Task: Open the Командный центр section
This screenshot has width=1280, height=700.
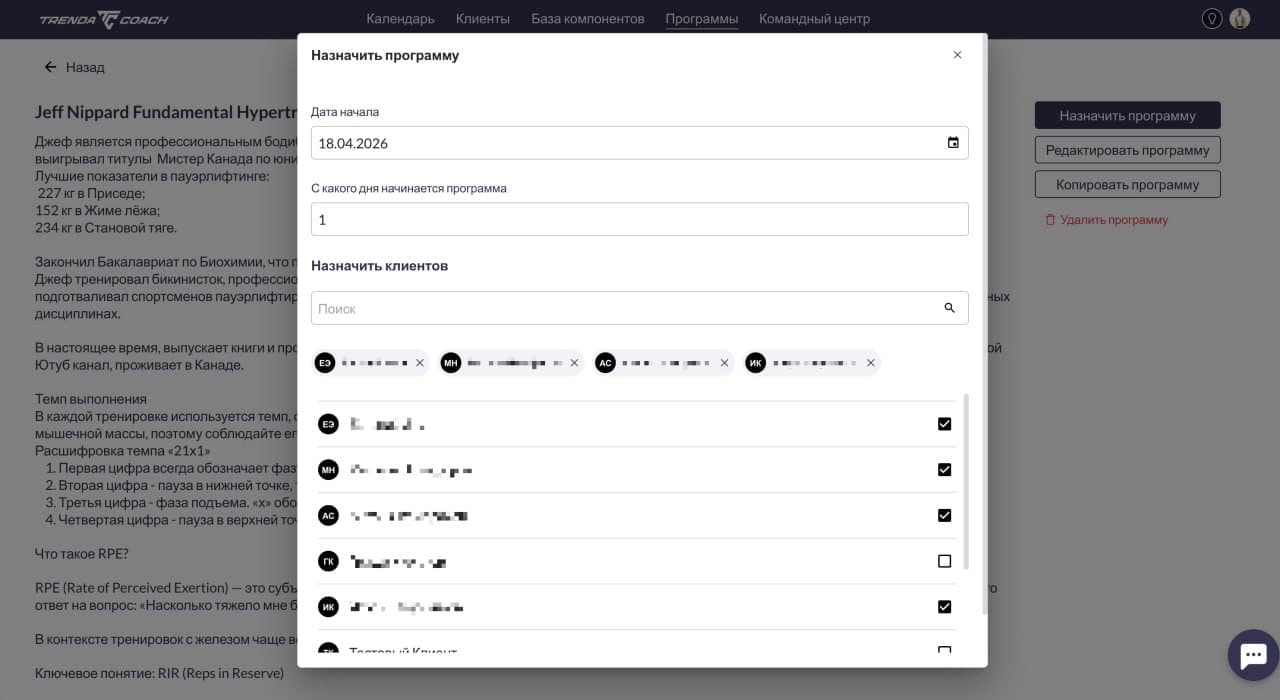Action: coord(814,18)
